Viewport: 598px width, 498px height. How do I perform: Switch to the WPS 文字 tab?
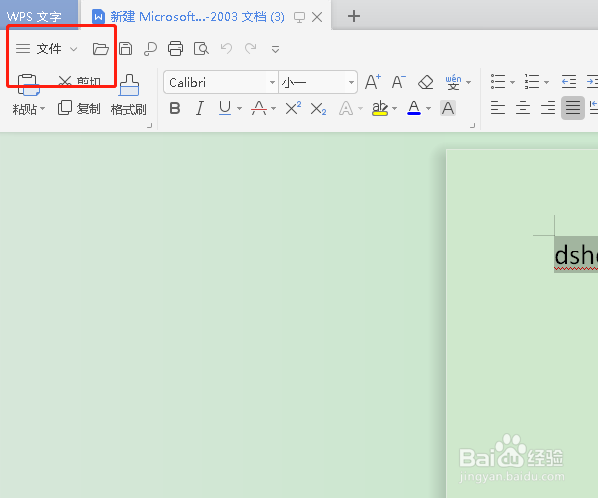39,15
